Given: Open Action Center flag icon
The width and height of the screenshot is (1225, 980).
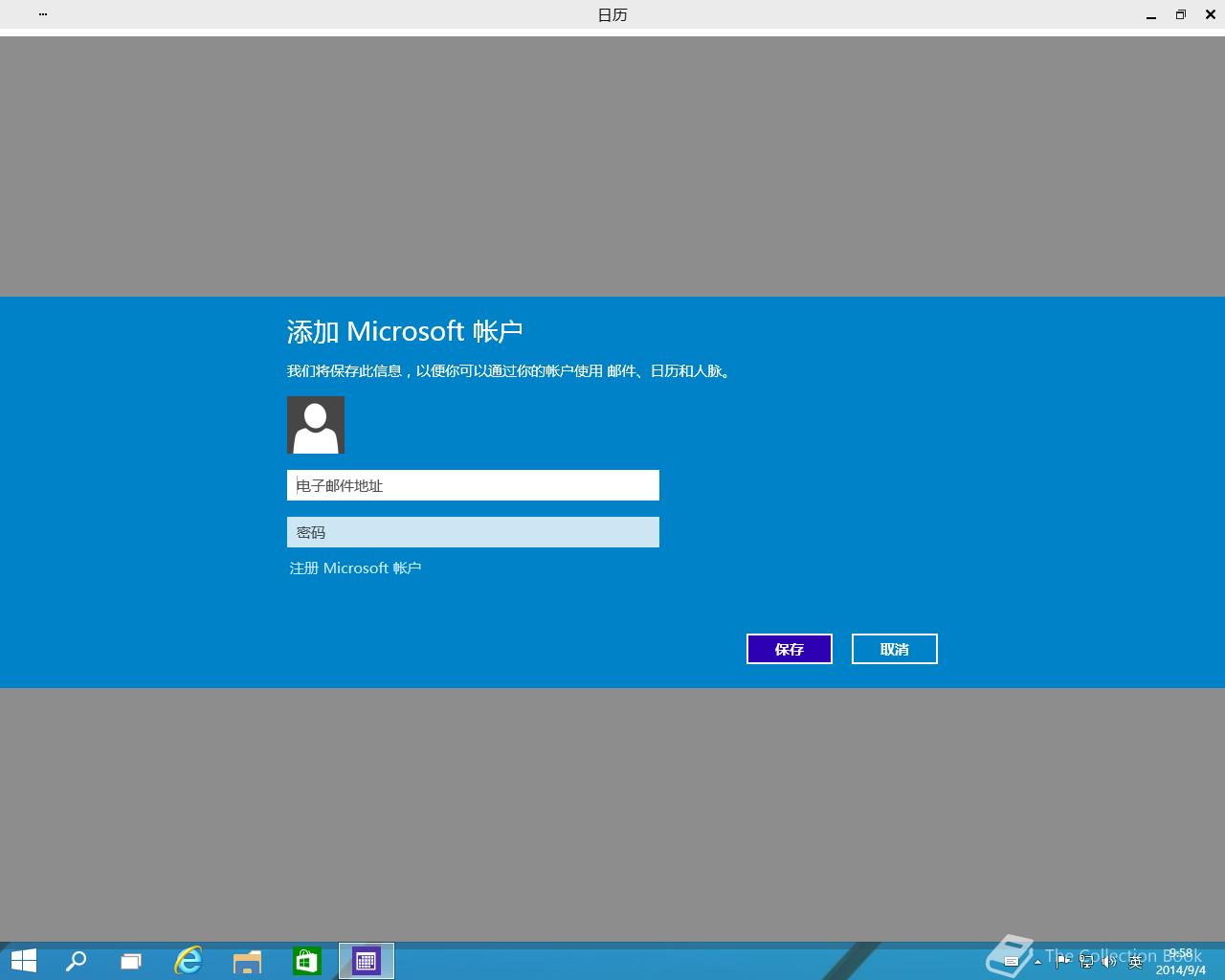Looking at the screenshot, I should click(1063, 962).
